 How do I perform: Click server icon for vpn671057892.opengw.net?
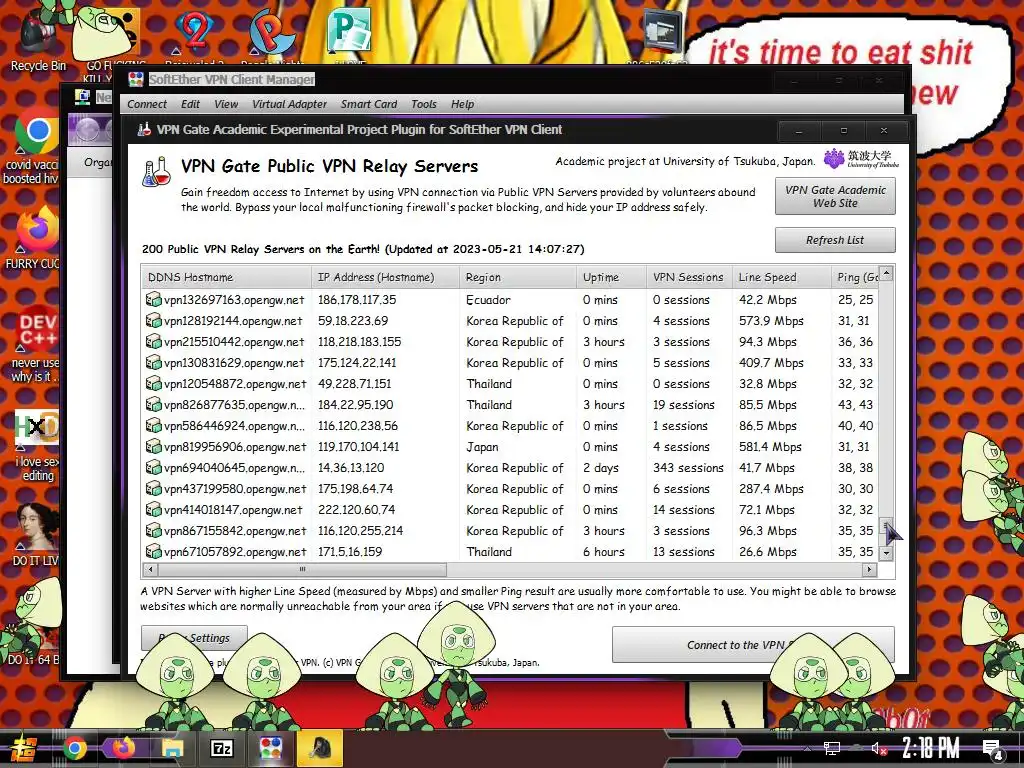(153, 551)
